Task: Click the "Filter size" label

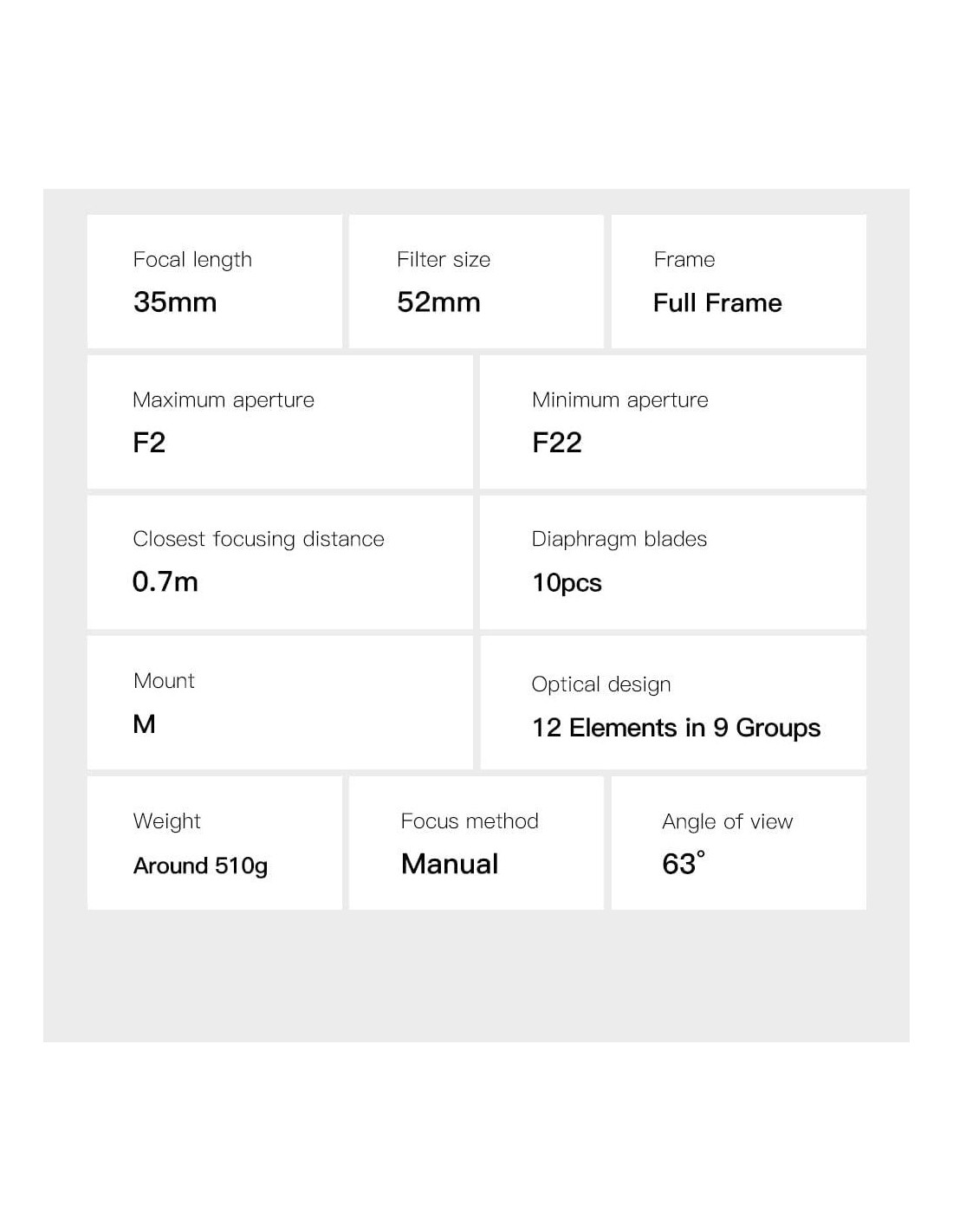Action: click(x=444, y=260)
